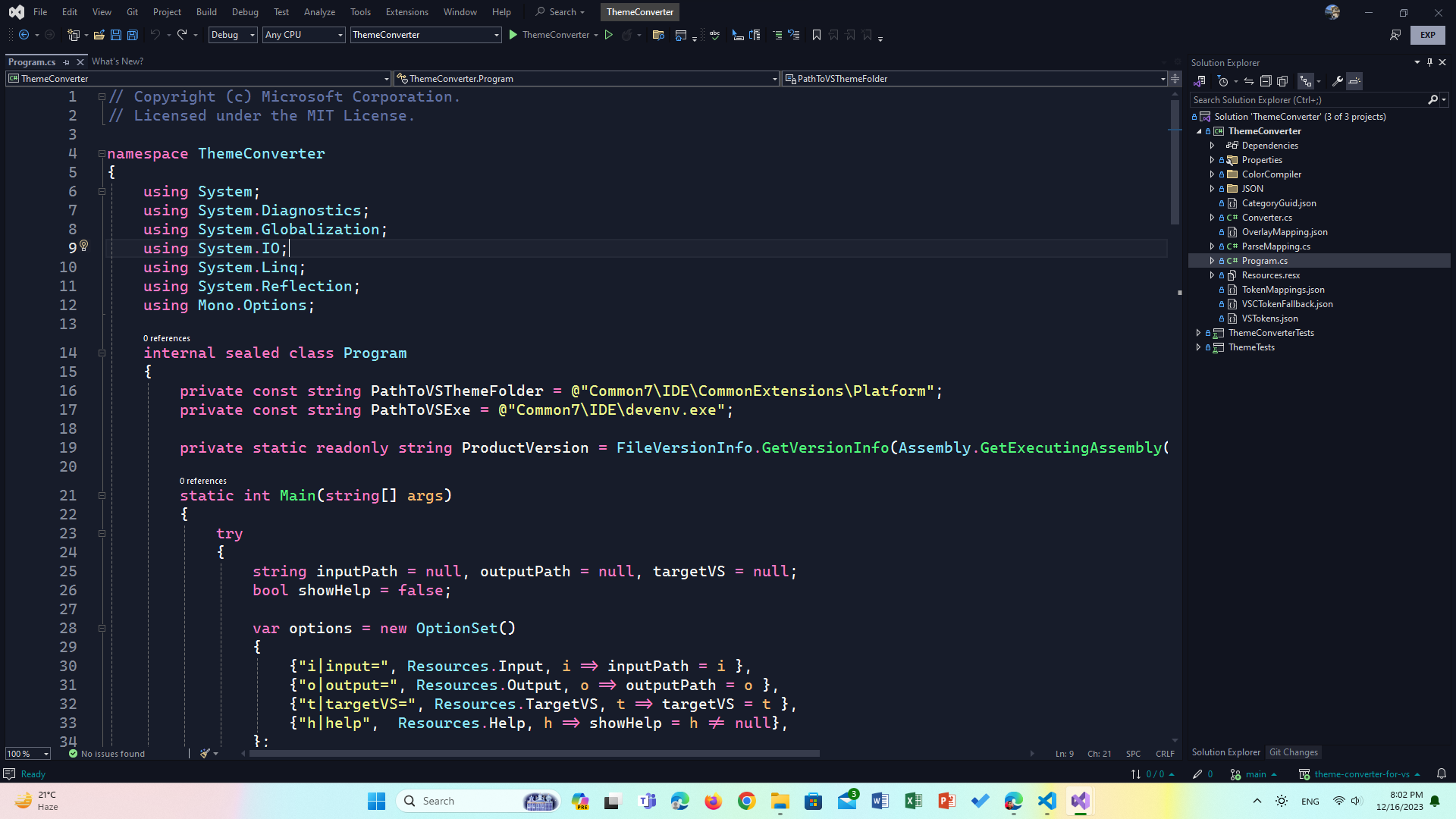Click the main branch status button

[1255, 774]
